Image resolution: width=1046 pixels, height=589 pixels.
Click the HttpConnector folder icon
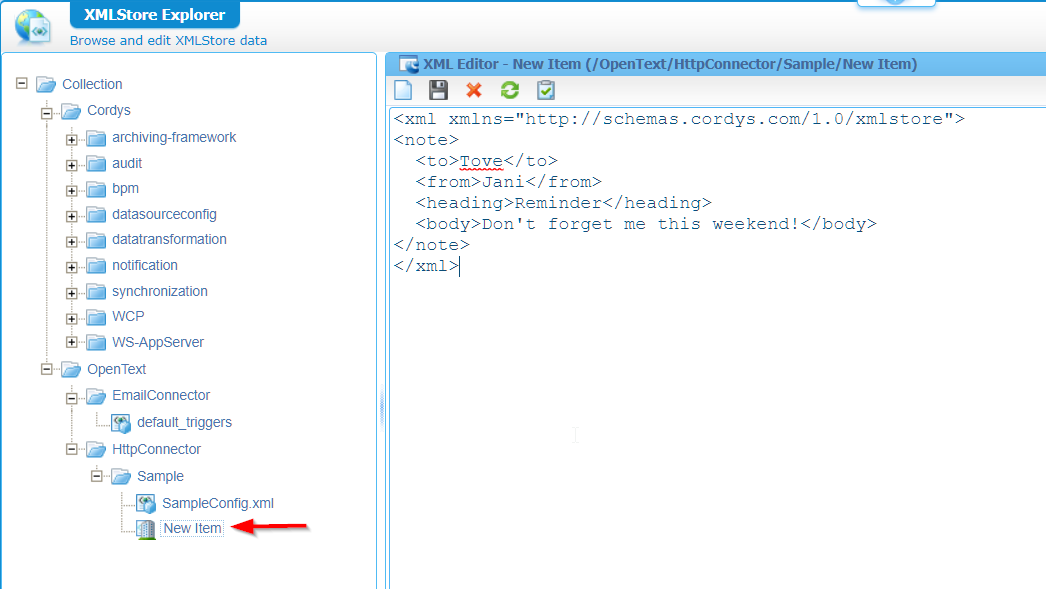click(x=96, y=450)
